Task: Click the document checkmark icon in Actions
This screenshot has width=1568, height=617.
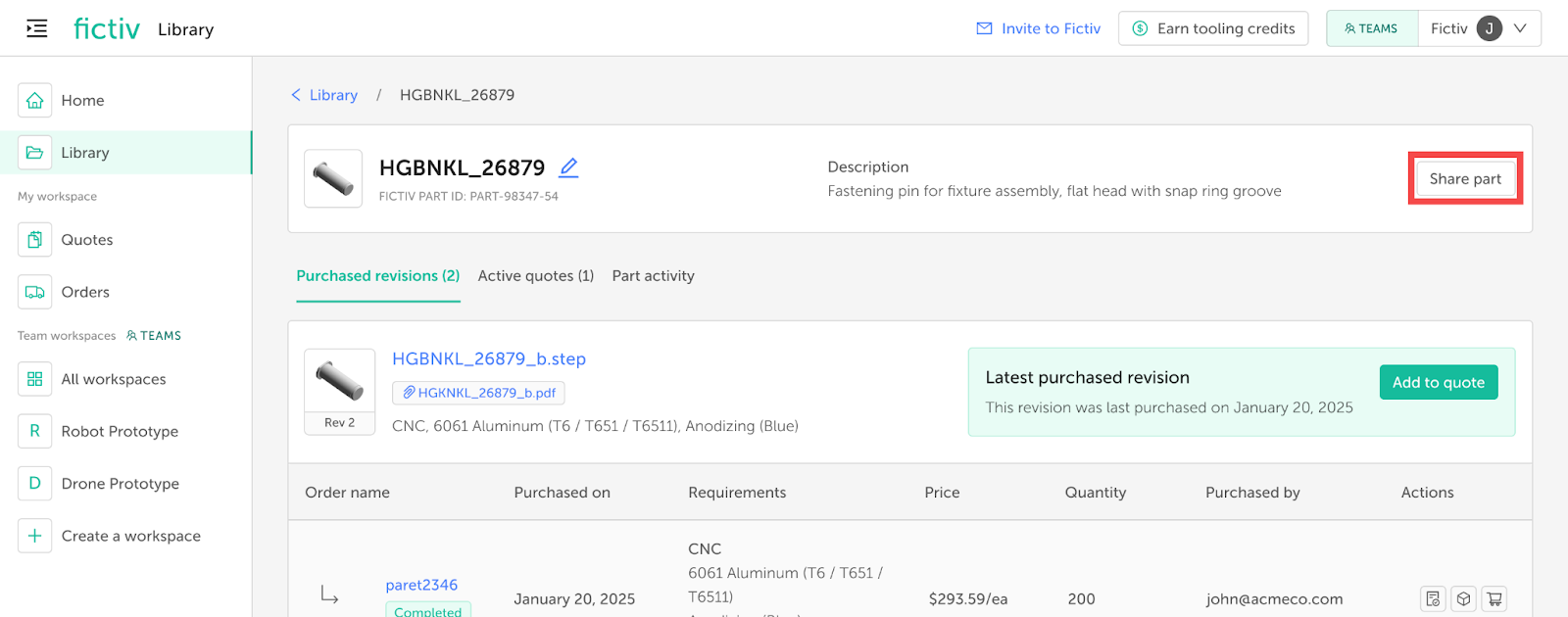Action: [x=1433, y=598]
